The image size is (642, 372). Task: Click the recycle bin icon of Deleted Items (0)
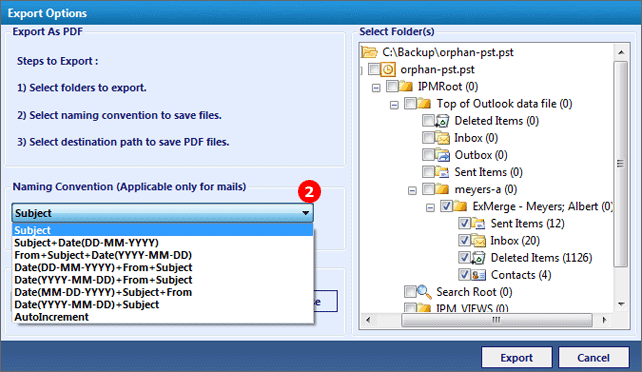click(441, 121)
